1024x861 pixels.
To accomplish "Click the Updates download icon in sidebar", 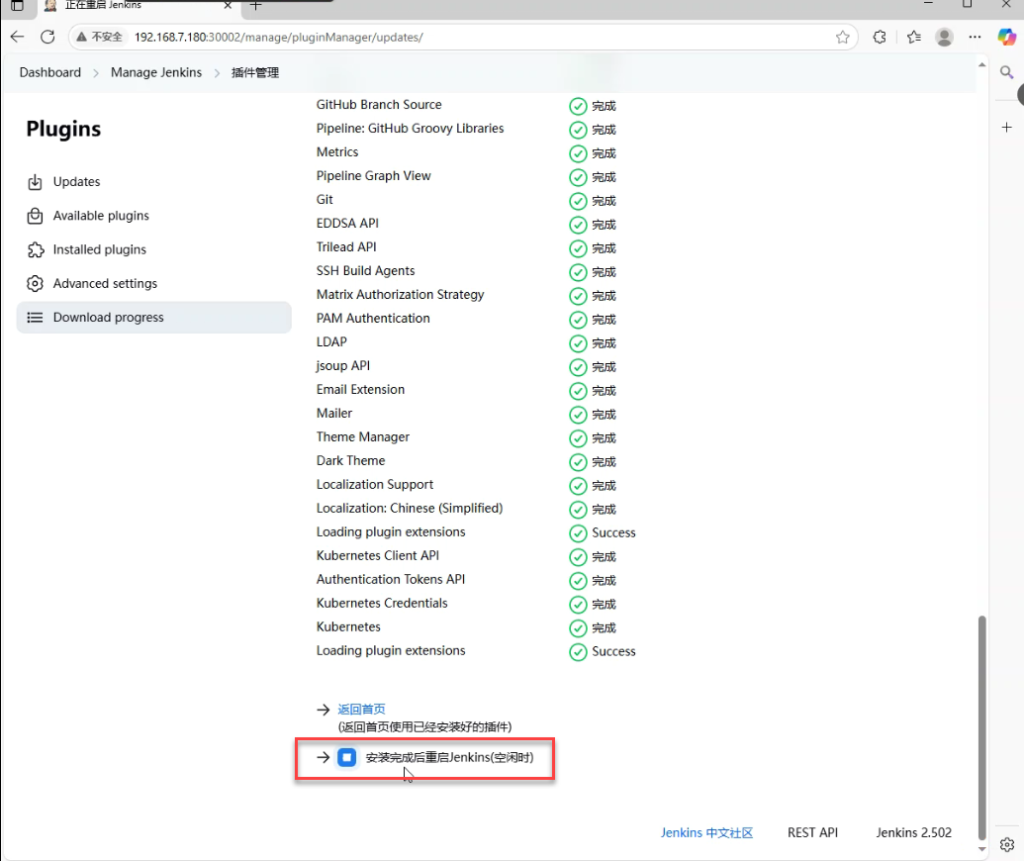I will coord(35,182).
